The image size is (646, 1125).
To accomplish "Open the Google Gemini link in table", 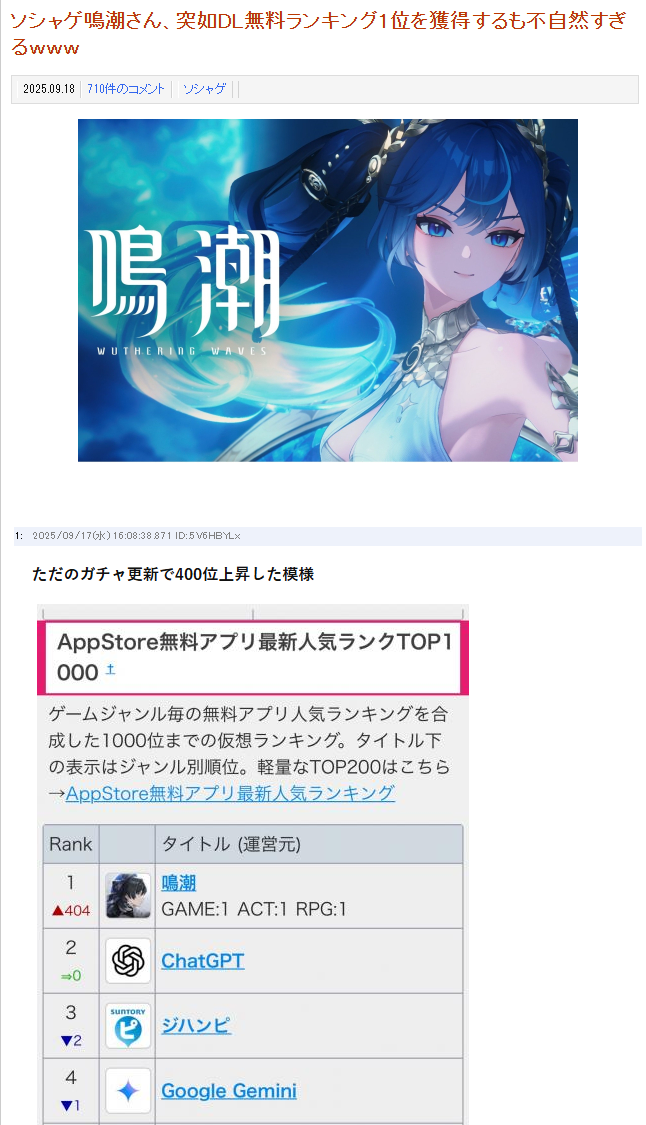I will point(228,1091).
